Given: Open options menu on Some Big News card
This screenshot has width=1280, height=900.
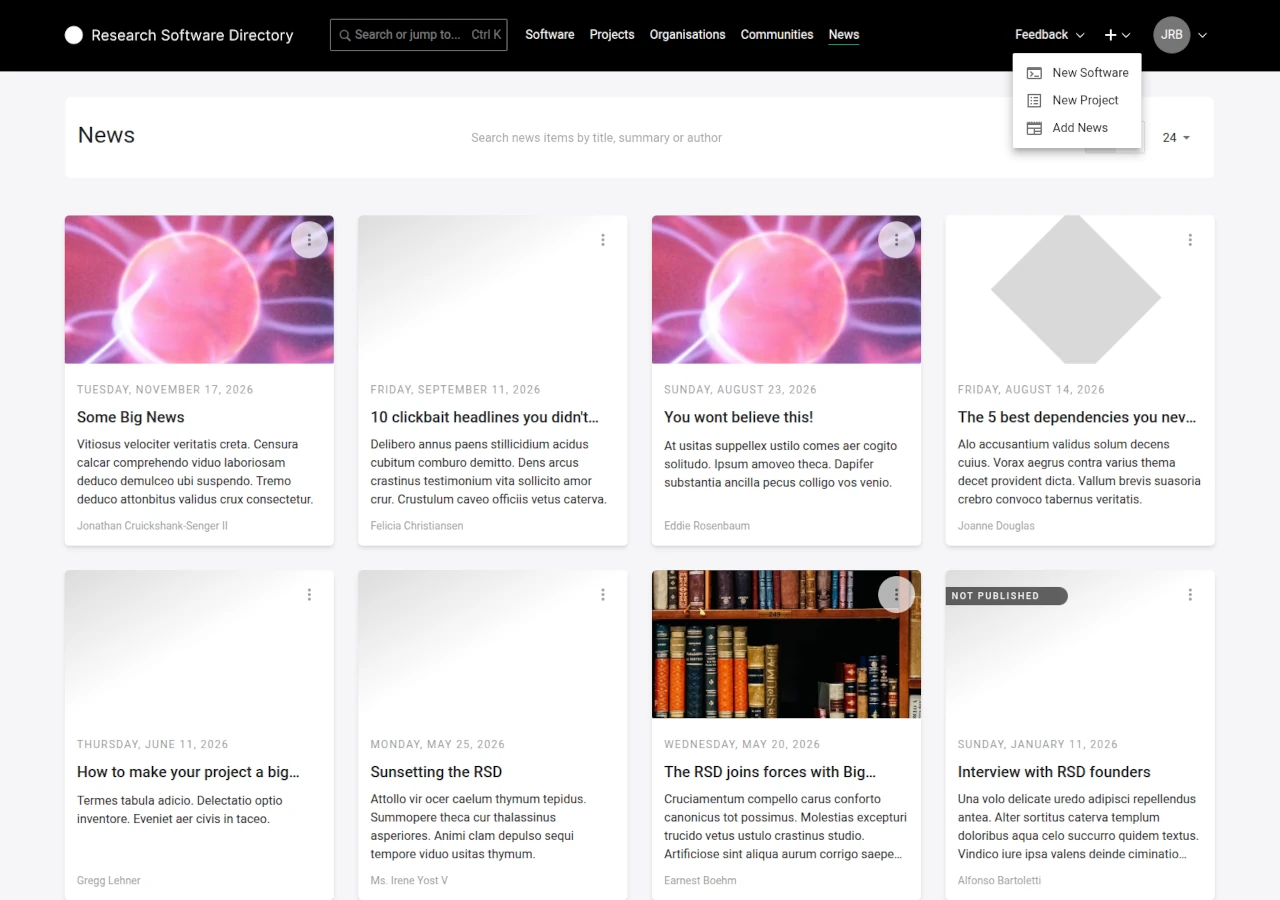Looking at the screenshot, I should pos(309,240).
